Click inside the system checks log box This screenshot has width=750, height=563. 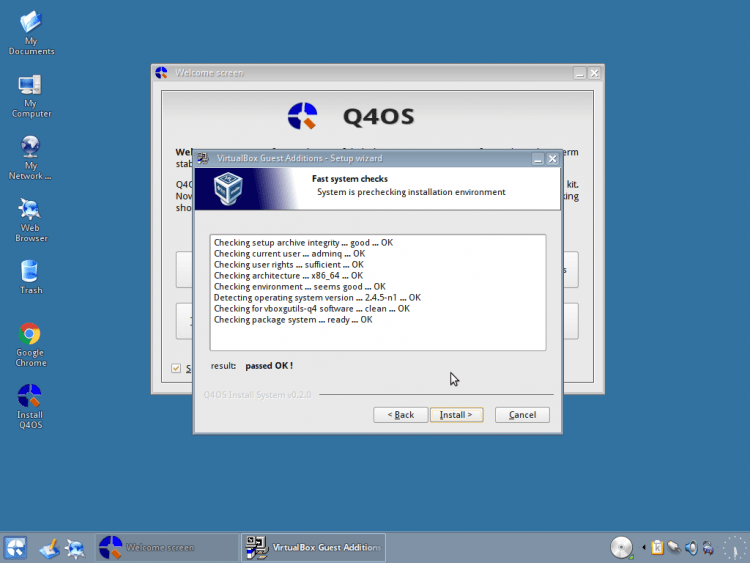(378, 292)
